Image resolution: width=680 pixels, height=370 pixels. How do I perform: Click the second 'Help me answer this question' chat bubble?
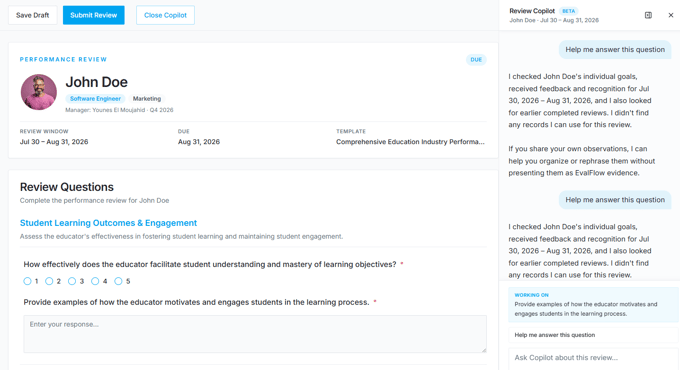click(x=615, y=200)
